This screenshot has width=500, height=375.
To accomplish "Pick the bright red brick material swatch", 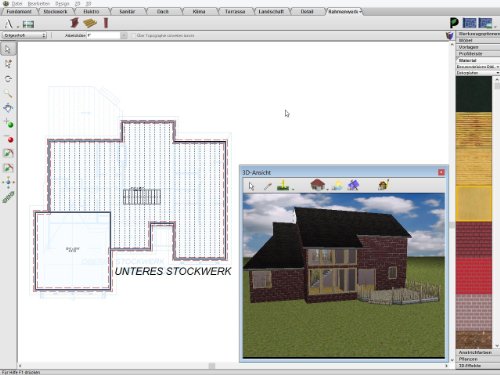I will [x=474, y=275].
